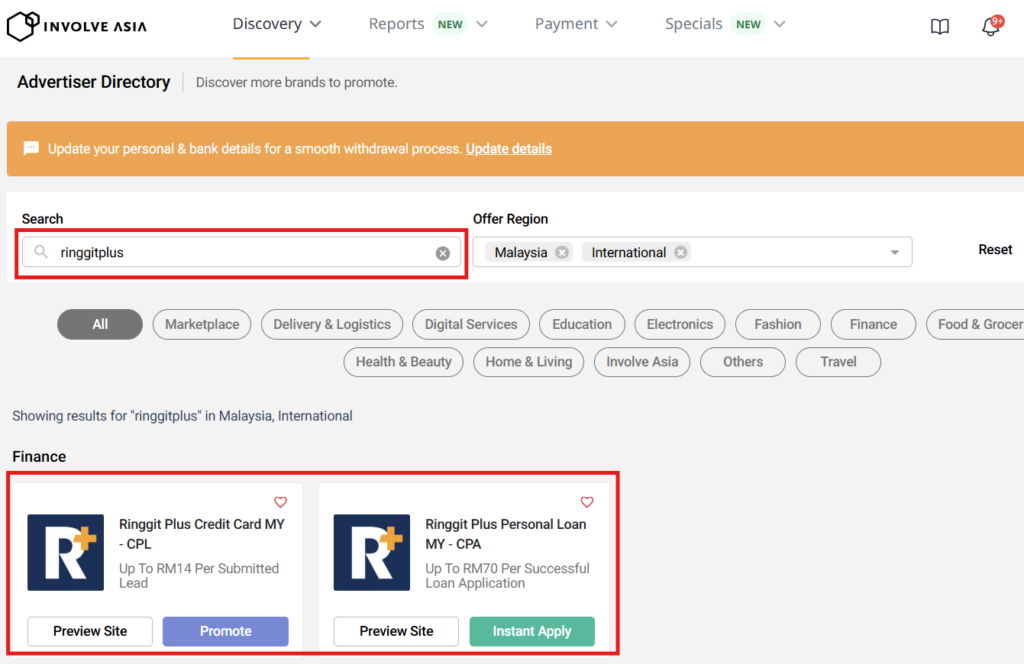Screen dimensions: 1024x664
Task: Open the Specials menu
Action: (725, 24)
